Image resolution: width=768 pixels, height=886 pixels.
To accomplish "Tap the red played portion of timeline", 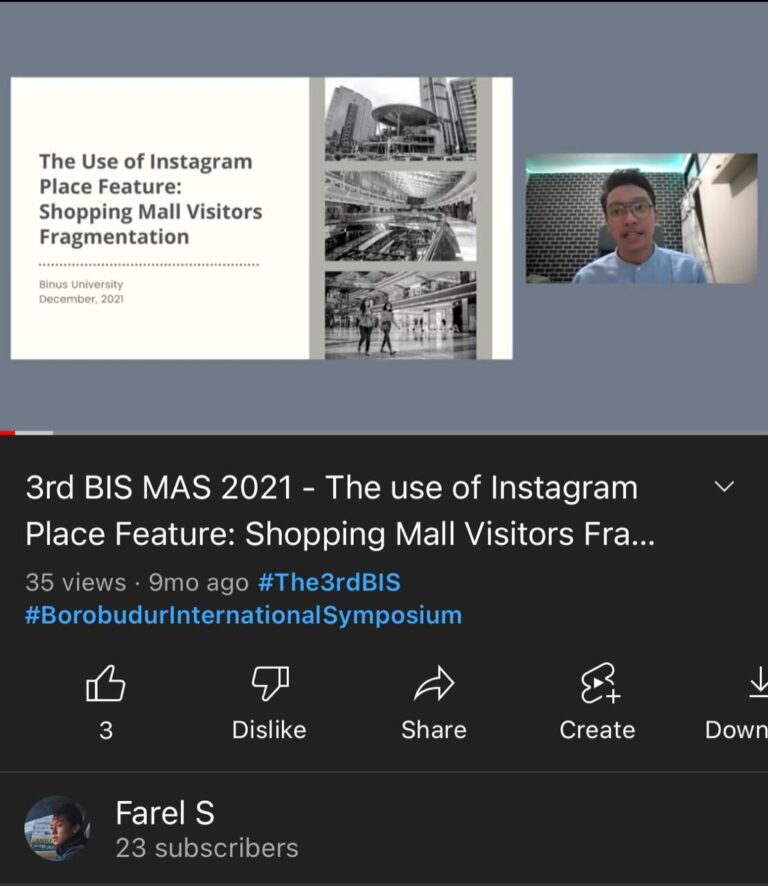I will coord(7,433).
